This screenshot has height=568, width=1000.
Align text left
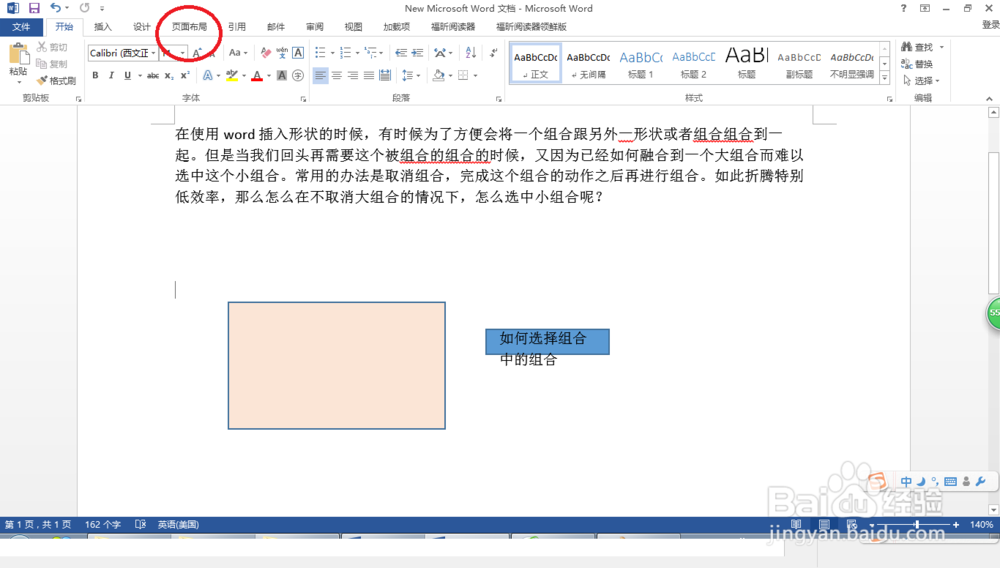pos(320,75)
